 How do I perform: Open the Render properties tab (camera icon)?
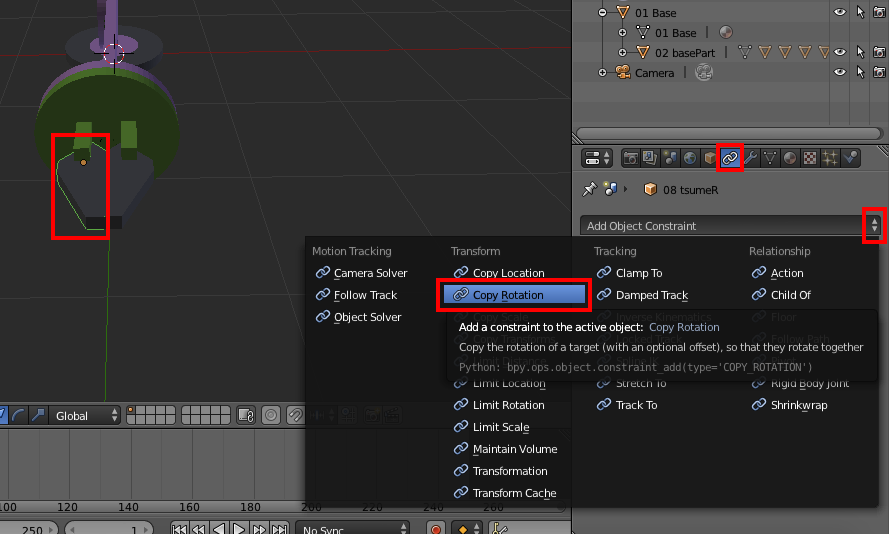630,158
